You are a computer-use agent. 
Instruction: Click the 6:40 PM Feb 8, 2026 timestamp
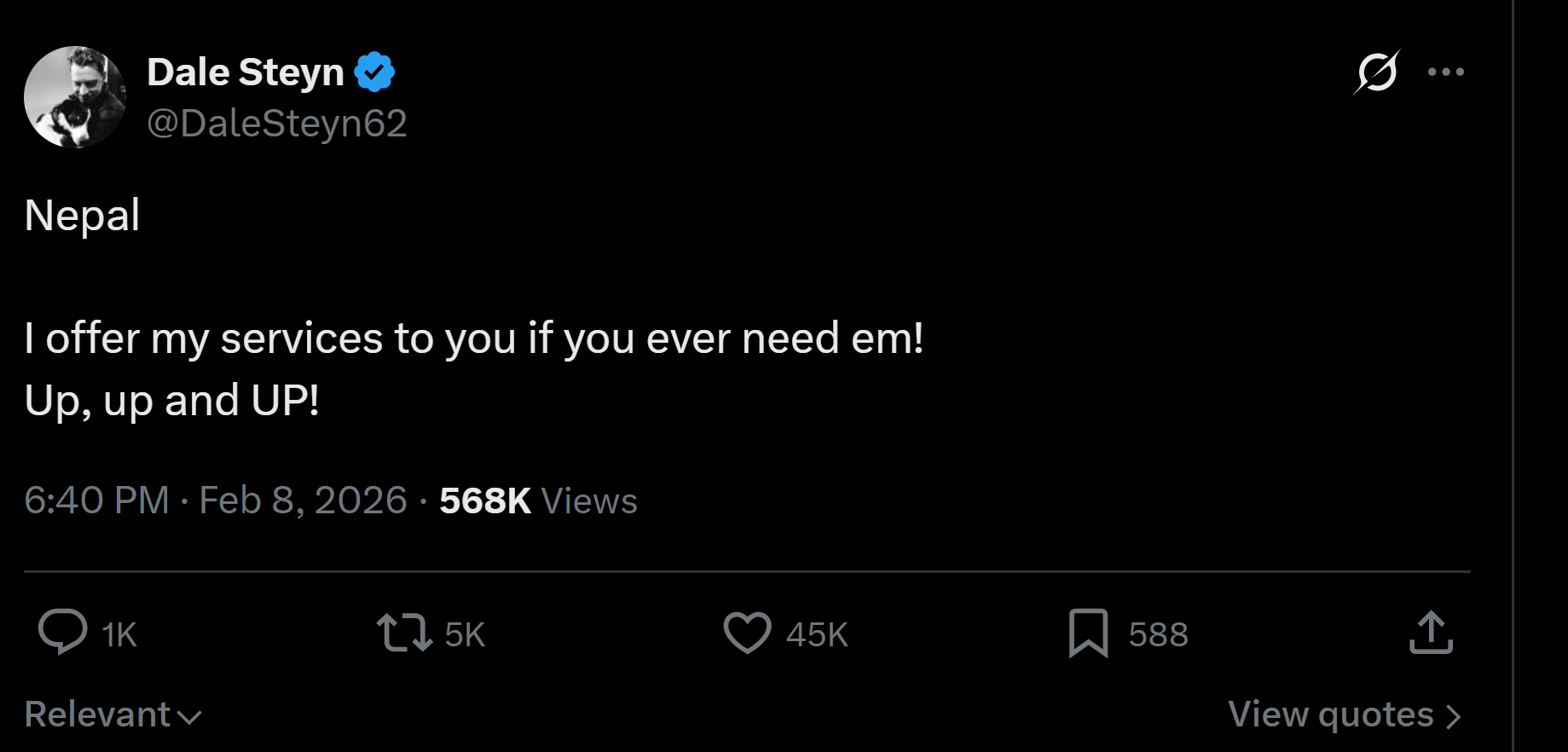tap(216, 500)
